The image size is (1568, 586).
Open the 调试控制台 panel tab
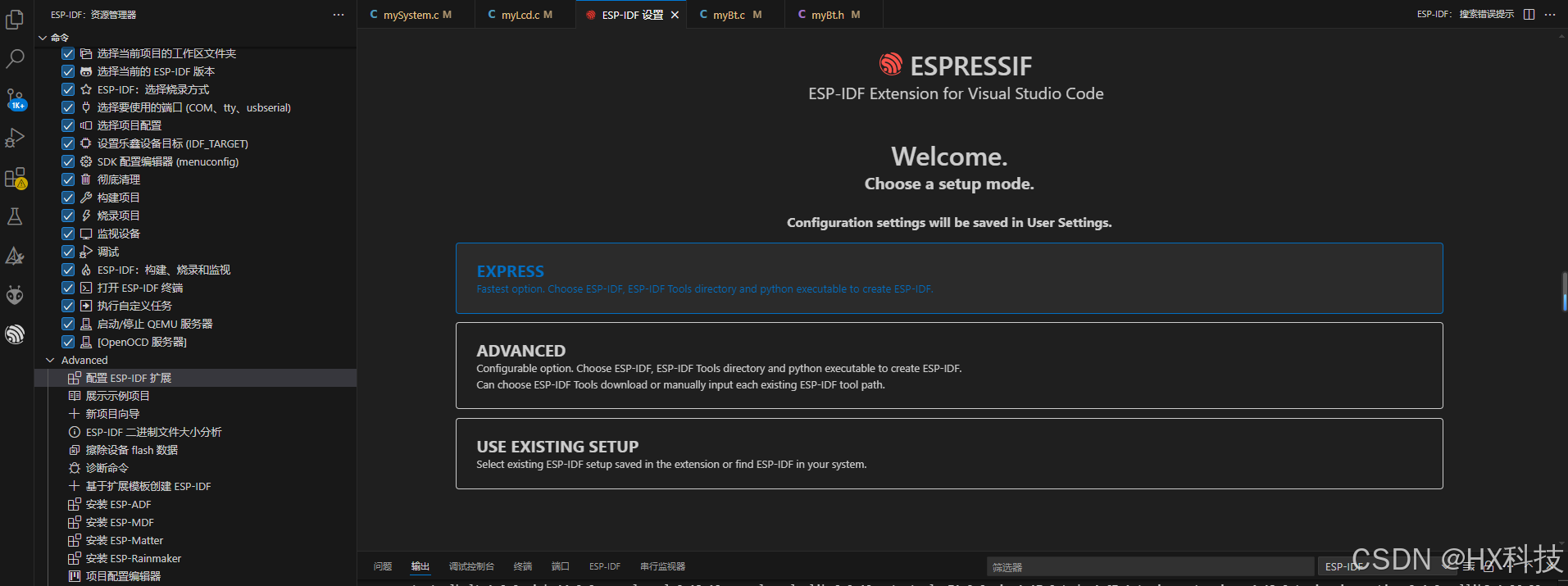tap(471, 566)
